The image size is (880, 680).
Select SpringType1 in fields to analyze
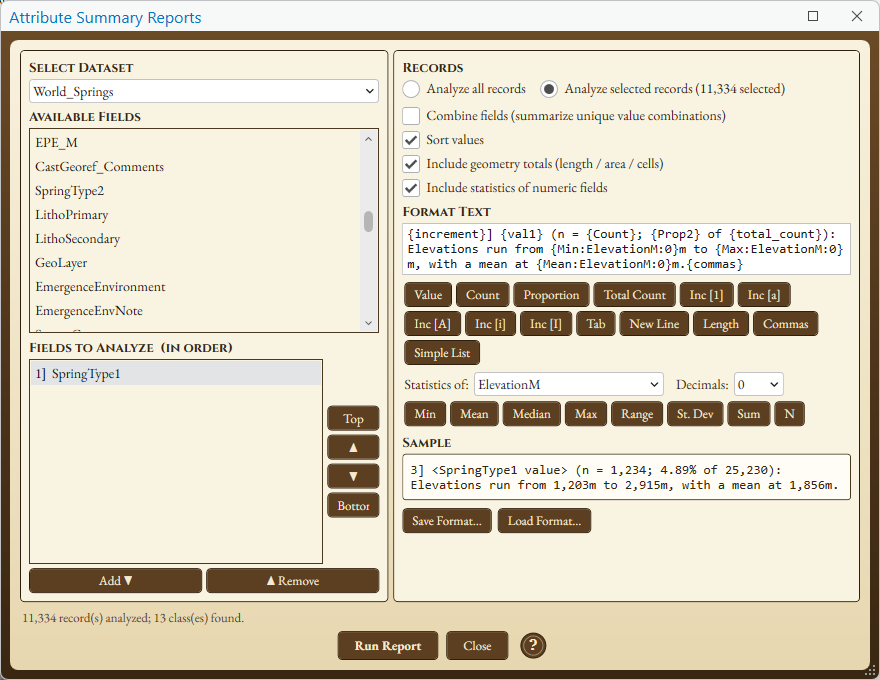click(176, 374)
